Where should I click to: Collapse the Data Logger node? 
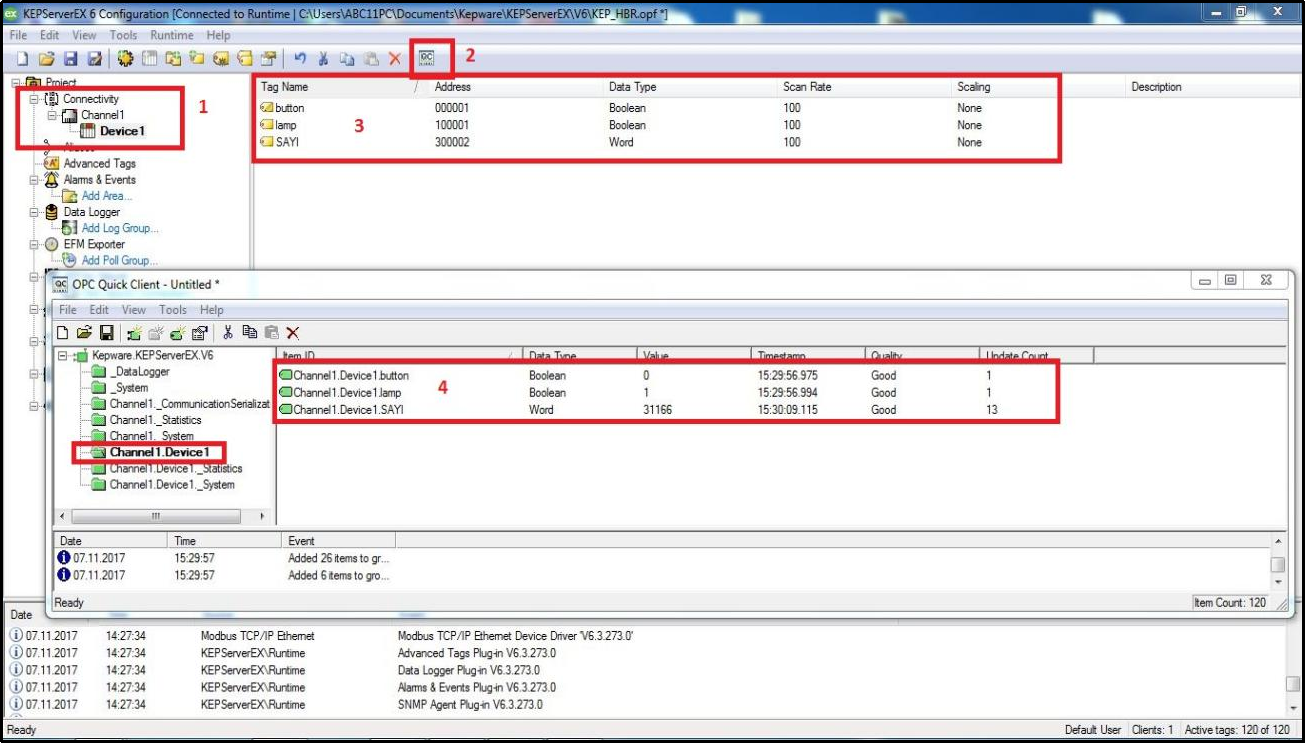click(x=34, y=212)
